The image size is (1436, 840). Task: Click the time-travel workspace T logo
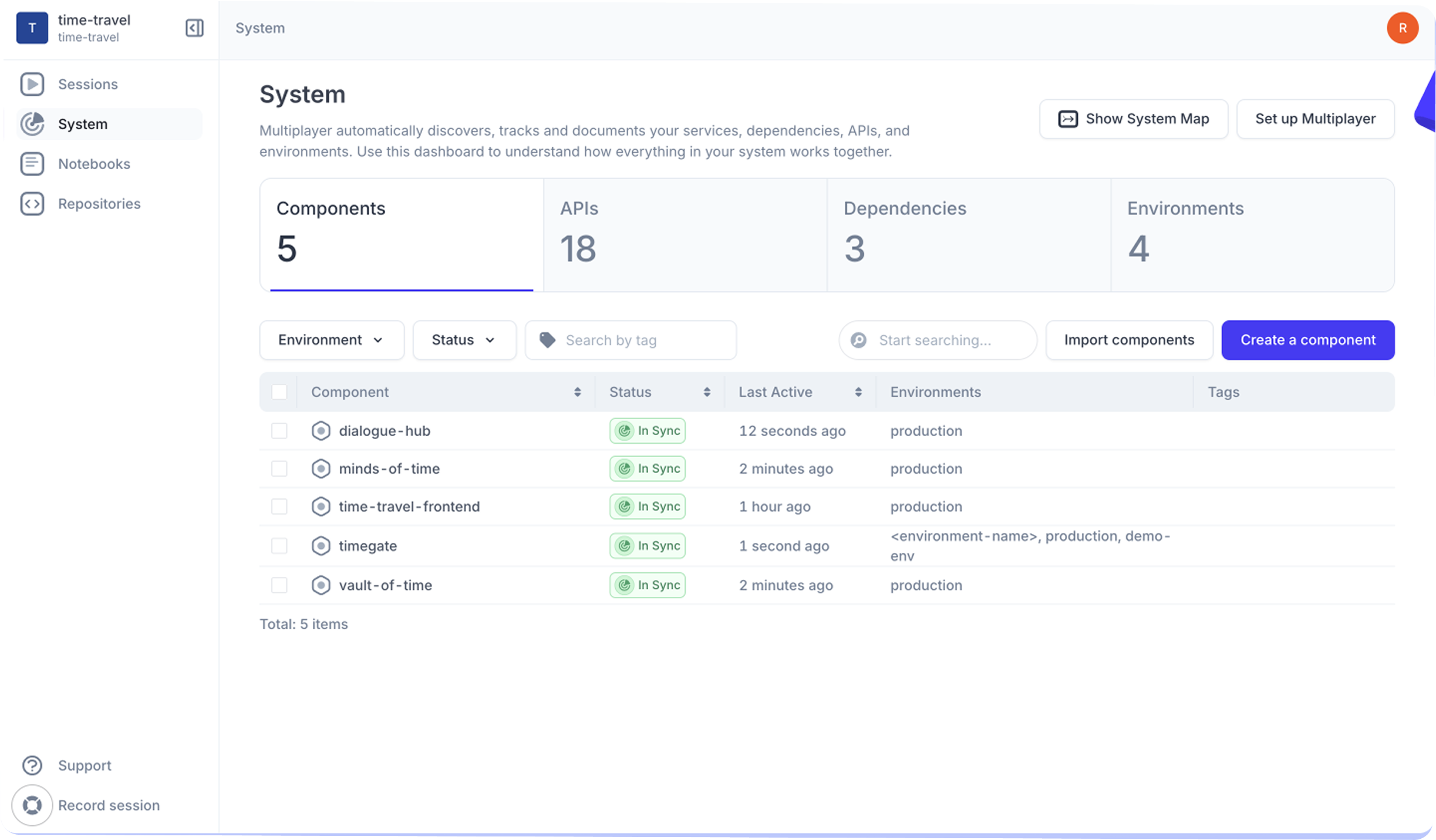32,28
